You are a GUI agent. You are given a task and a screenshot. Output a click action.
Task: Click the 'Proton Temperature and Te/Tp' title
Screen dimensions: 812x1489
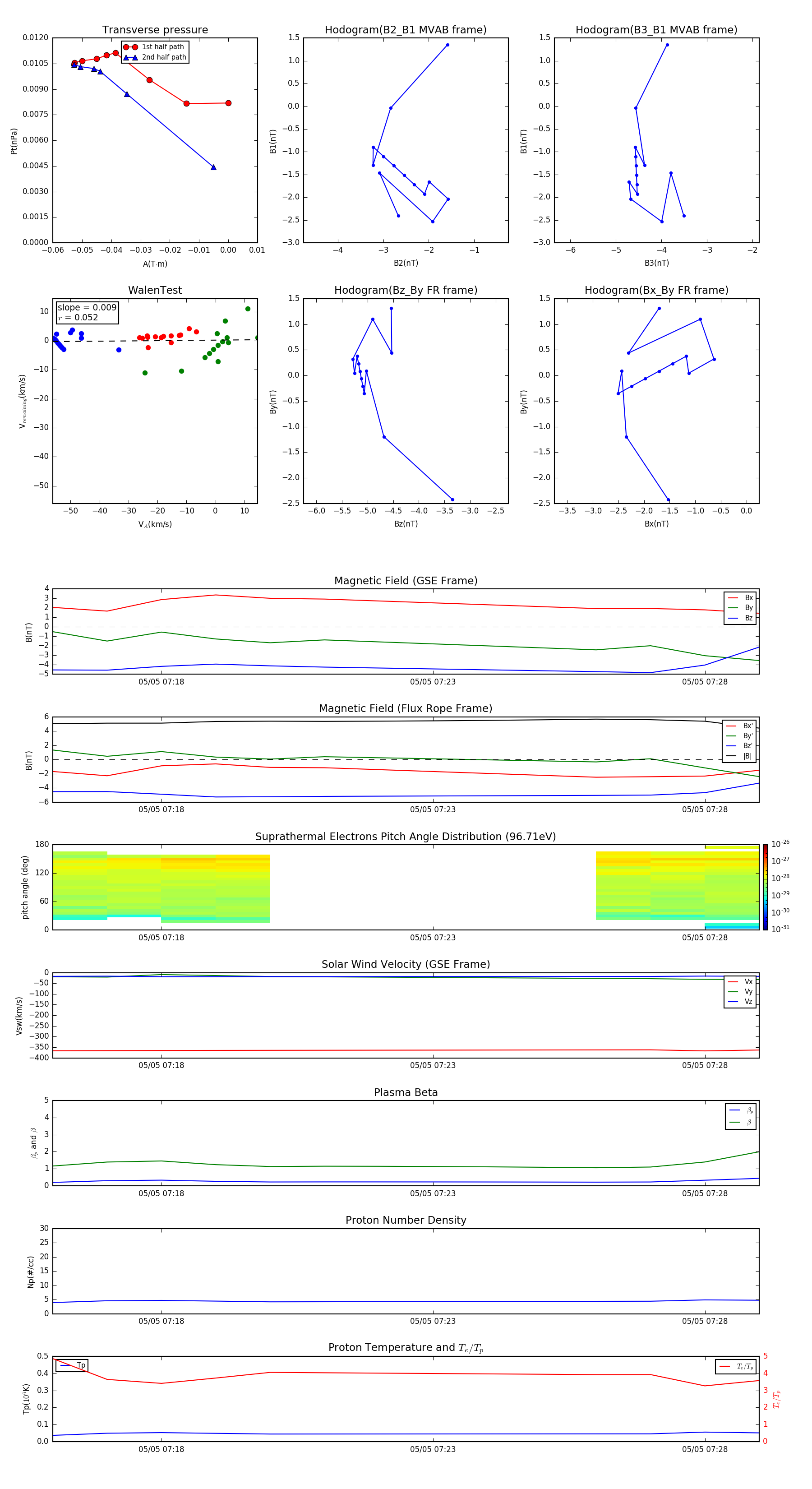(406, 1347)
